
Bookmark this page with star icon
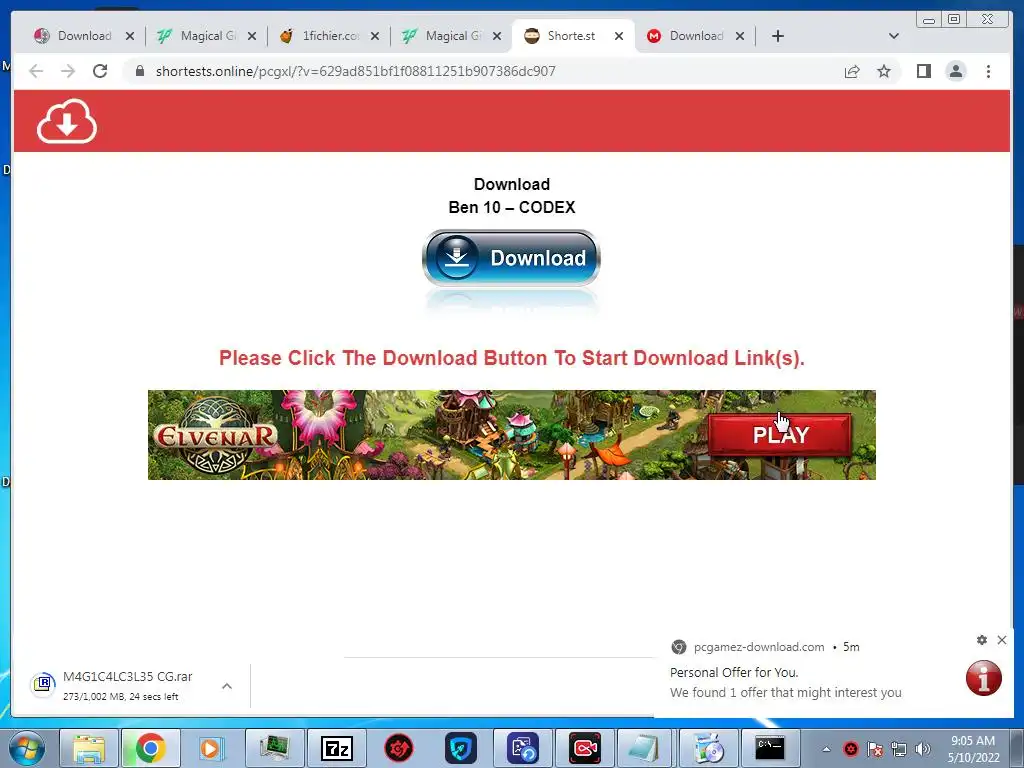(x=884, y=71)
